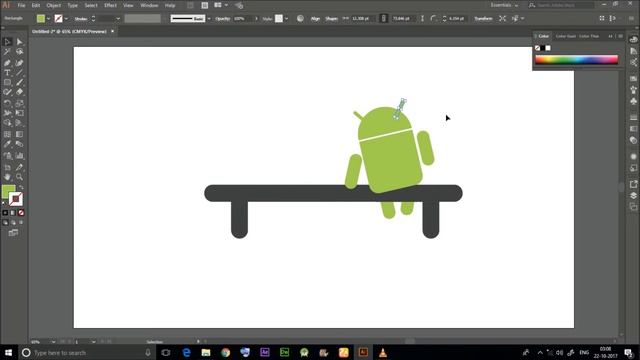Click the Stroke label link
This screenshot has width=640, height=360.
[x=81, y=19]
